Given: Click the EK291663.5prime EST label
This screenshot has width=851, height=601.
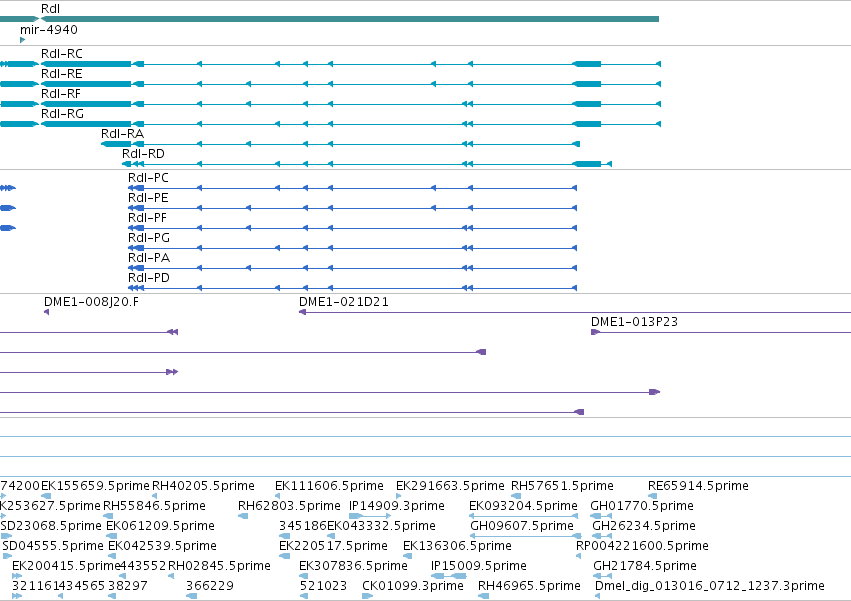Looking at the screenshot, I should [450, 485].
